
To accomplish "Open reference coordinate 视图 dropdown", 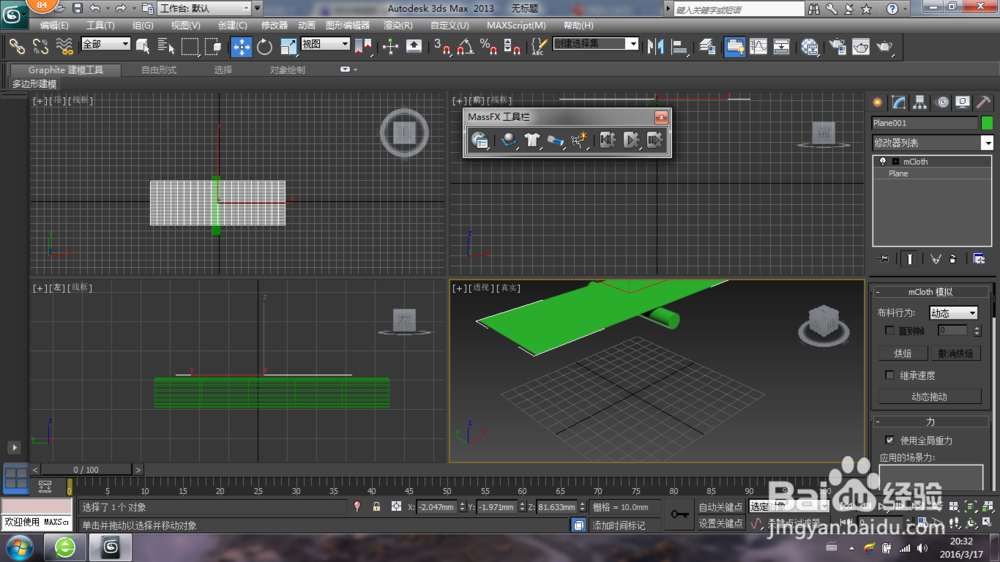I will point(325,44).
